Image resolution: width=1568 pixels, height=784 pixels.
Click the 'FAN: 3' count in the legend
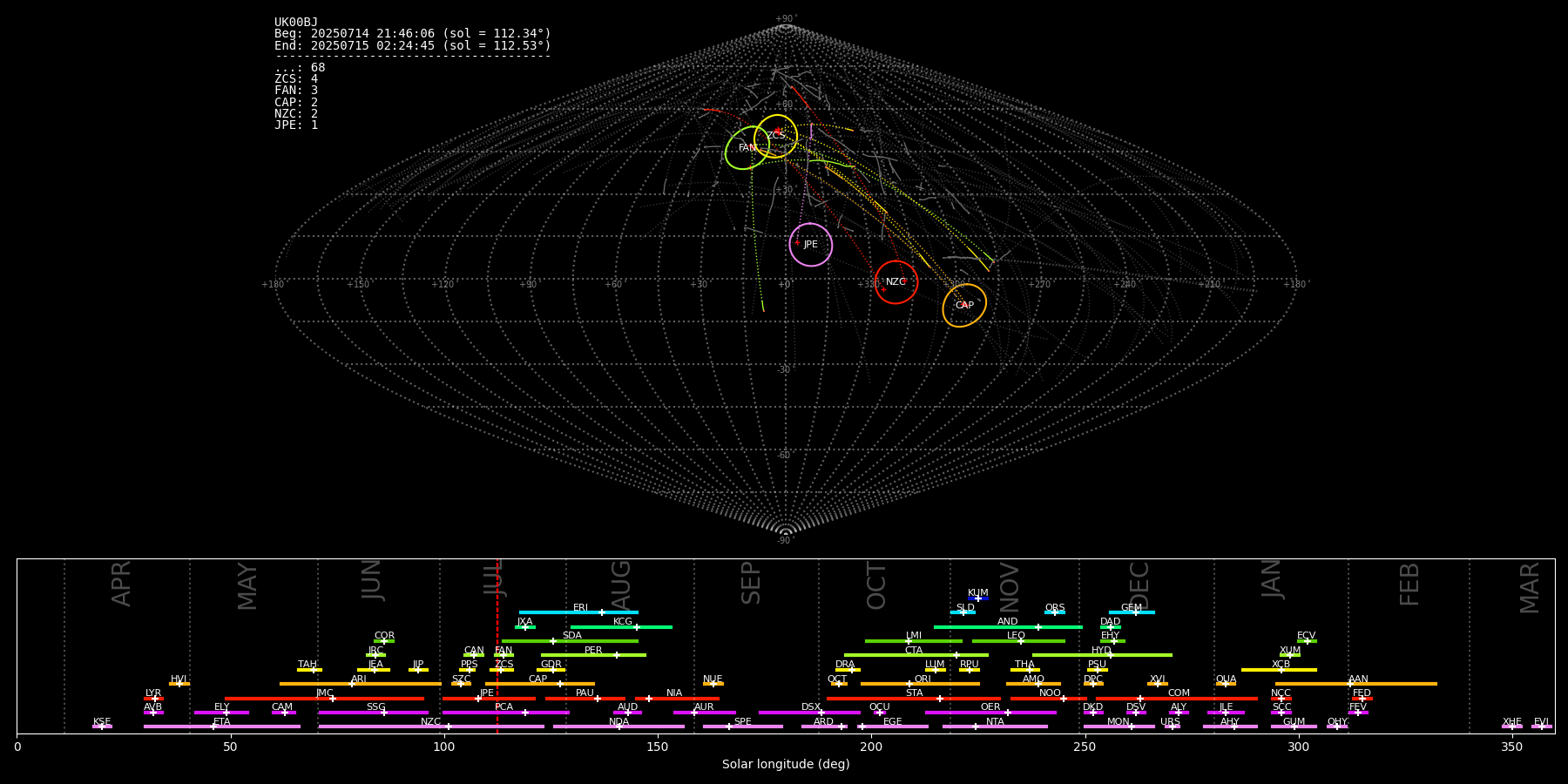pos(296,91)
